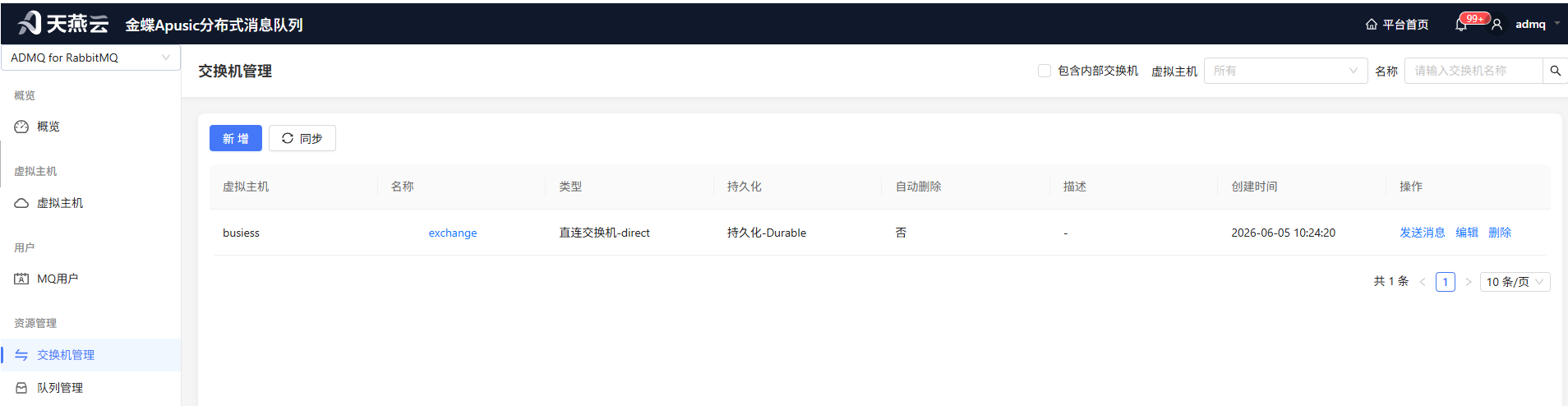Click the 交换机管理 swap icon

[x=21, y=355]
